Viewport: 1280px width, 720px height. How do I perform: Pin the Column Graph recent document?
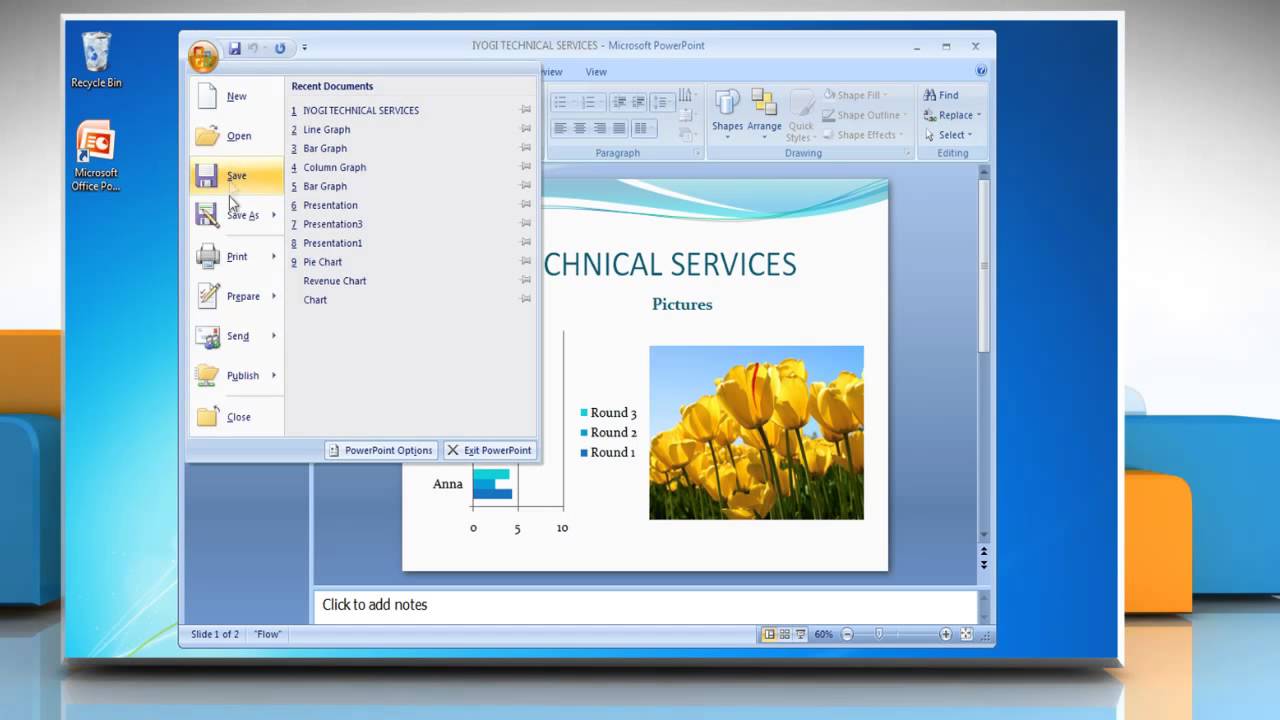tap(526, 167)
